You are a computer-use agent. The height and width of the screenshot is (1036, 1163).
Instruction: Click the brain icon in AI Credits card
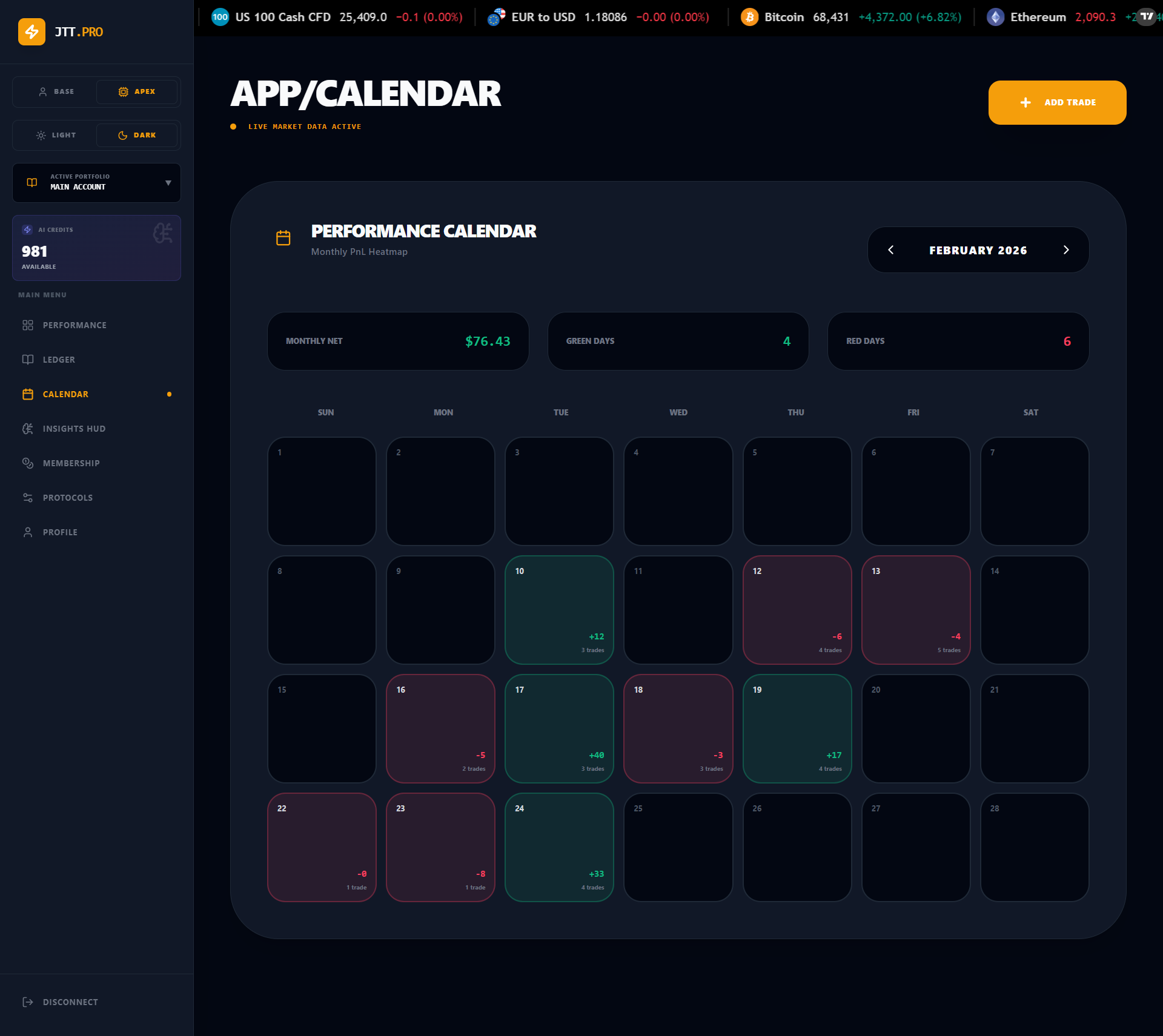click(x=162, y=233)
